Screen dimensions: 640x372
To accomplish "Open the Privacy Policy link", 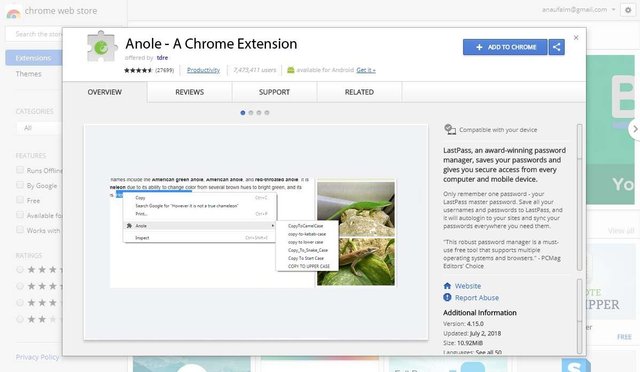I will tap(38, 357).
